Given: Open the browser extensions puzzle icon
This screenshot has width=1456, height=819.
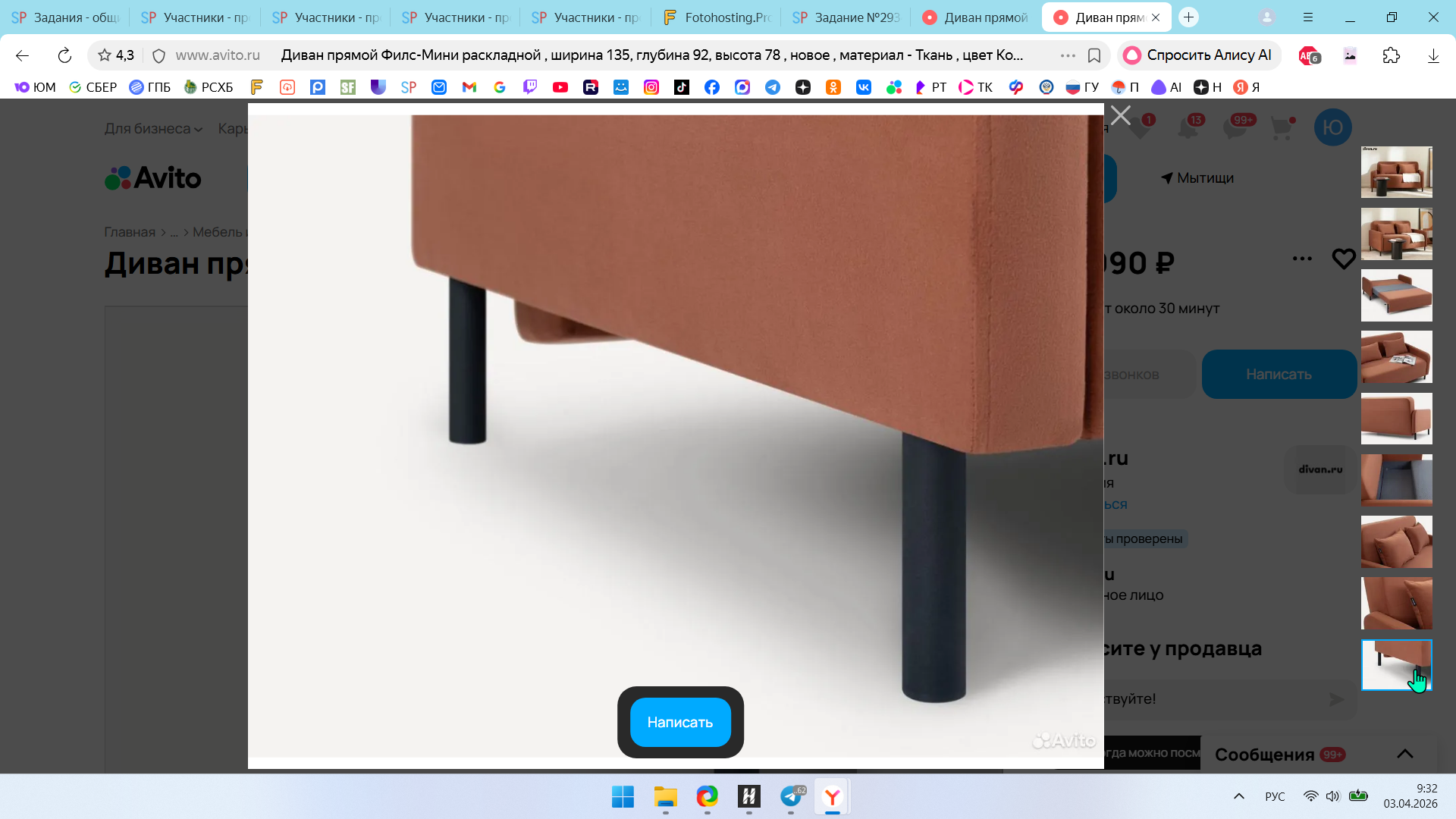Looking at the screenshot, I should (x=1391, y=55).
